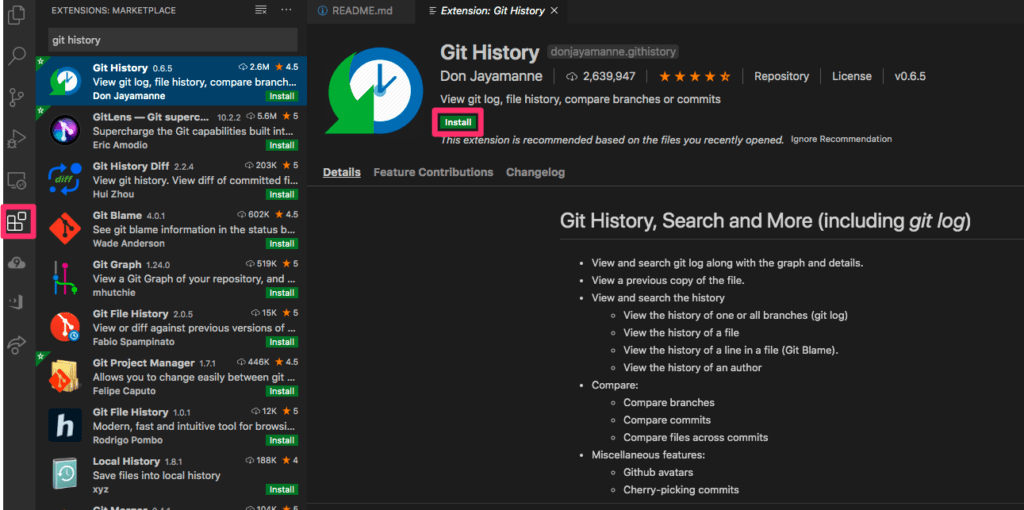
Task: Click the Git History extension icon in list
Action: 65,81
